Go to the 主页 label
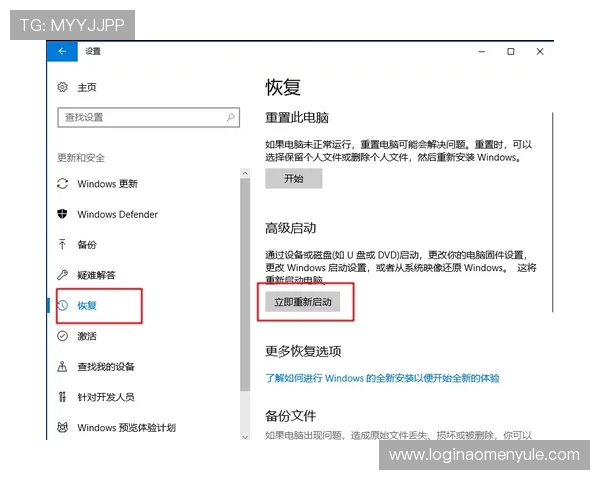This screenshot has height=480, width=600. [87, 87]
